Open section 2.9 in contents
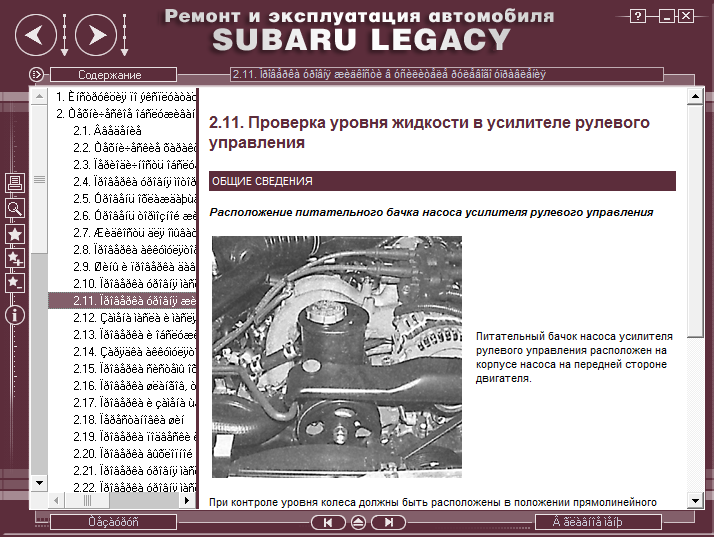Screen dimensions: 714x537 [x=134, y=266]
